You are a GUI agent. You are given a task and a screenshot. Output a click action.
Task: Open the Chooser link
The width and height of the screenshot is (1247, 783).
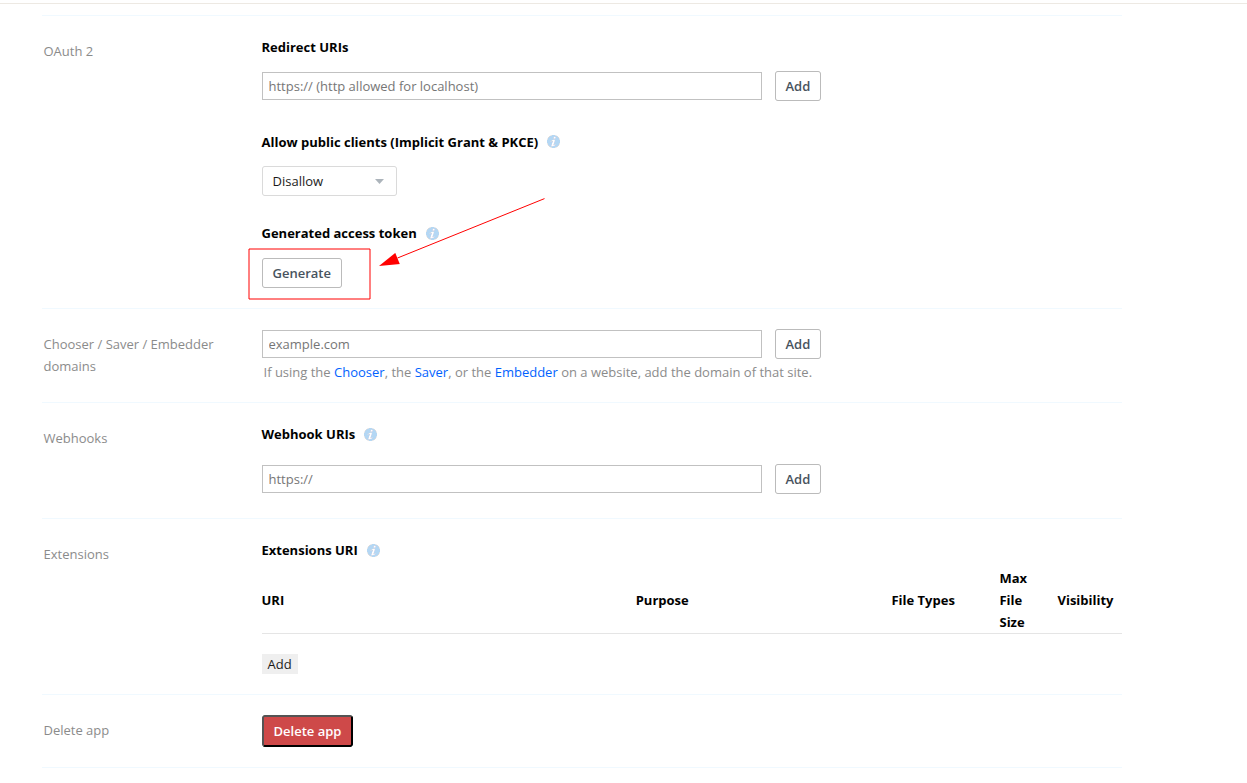[x=359, y=372]
